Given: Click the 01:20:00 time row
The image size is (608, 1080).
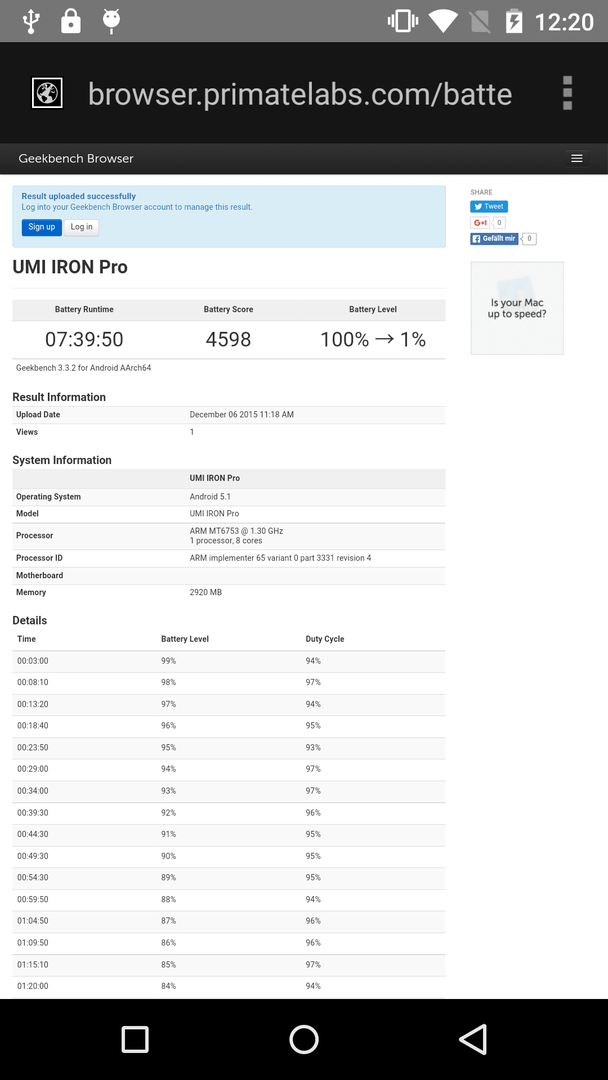Looking at the screenshot, I should point(229,986).
